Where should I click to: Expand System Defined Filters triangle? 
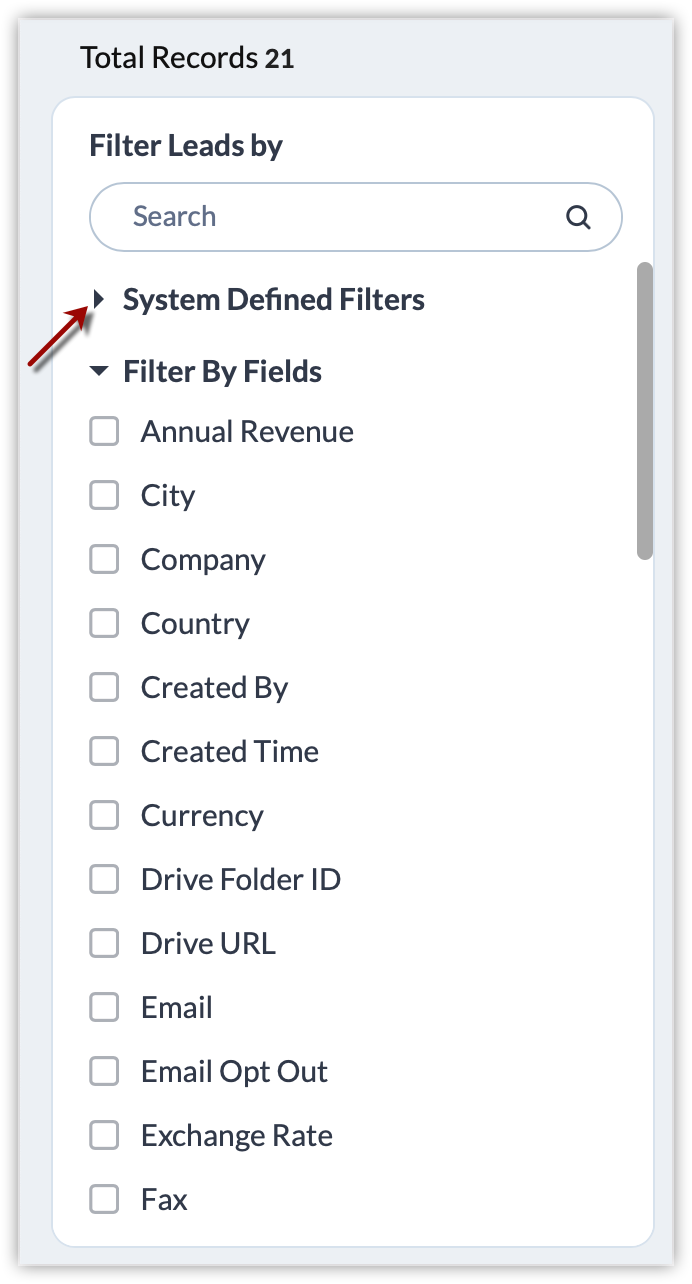point(98,299)
